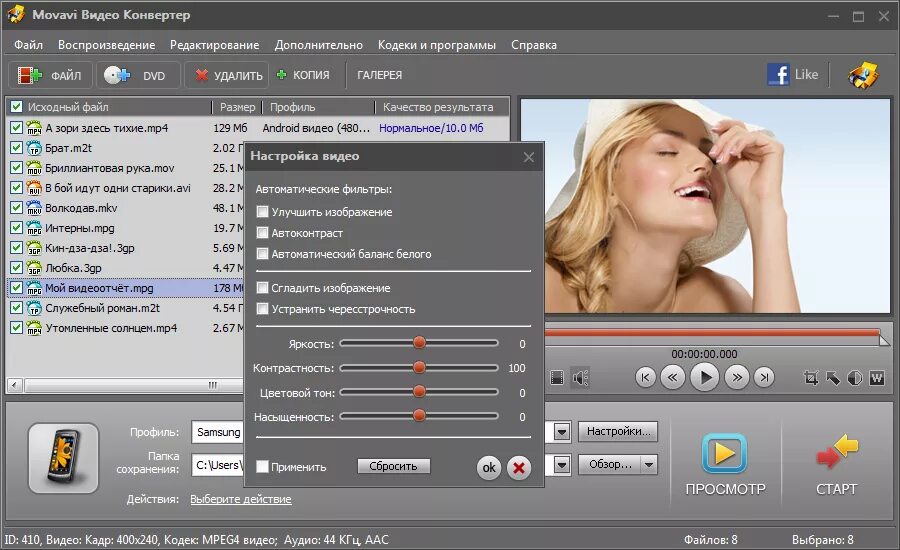Click the Насыщенность slider handle
This screenshot has width=900, height=550.
[x=419, y=416]
